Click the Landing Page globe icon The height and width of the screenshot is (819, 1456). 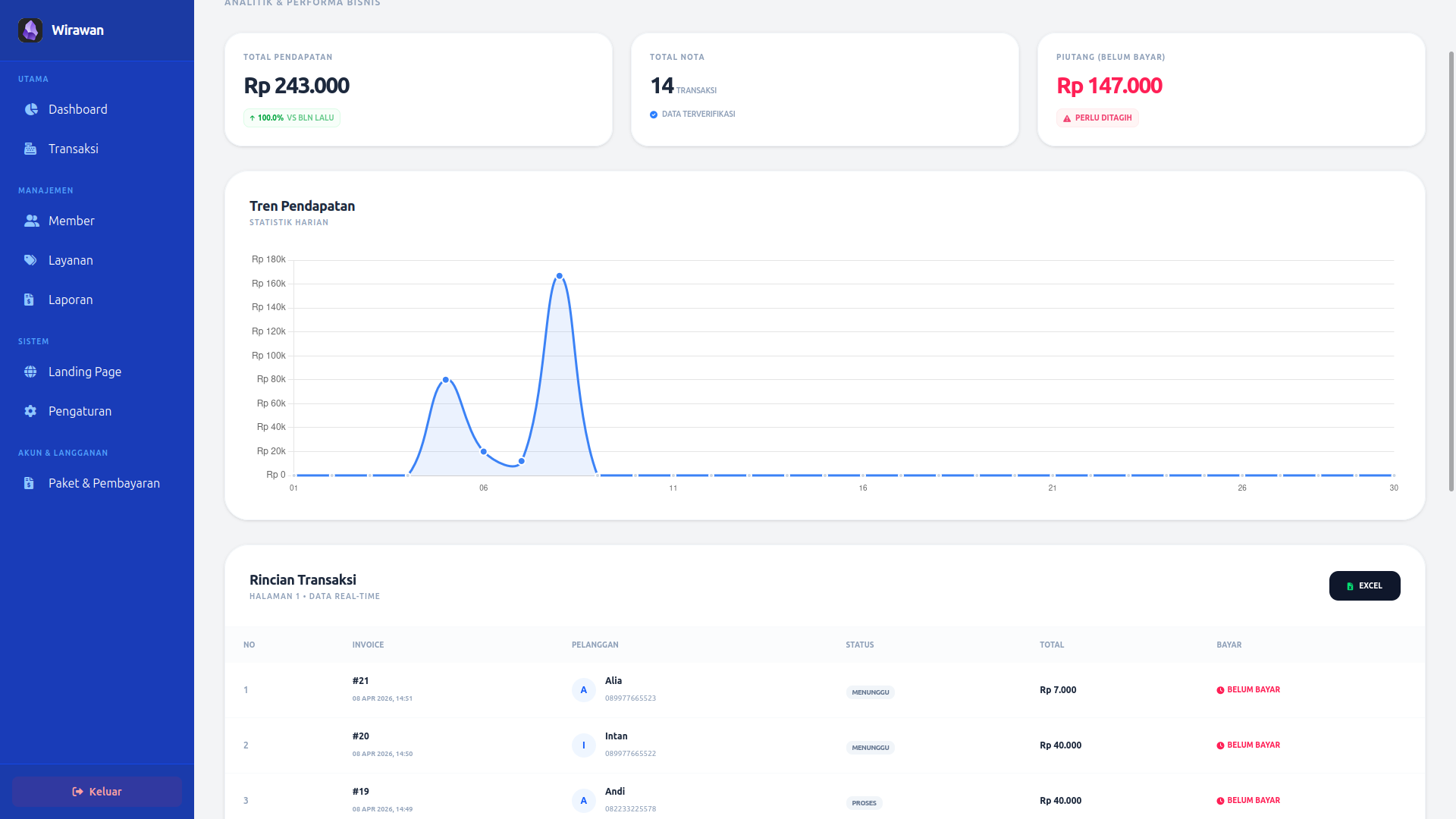(30, 372)
